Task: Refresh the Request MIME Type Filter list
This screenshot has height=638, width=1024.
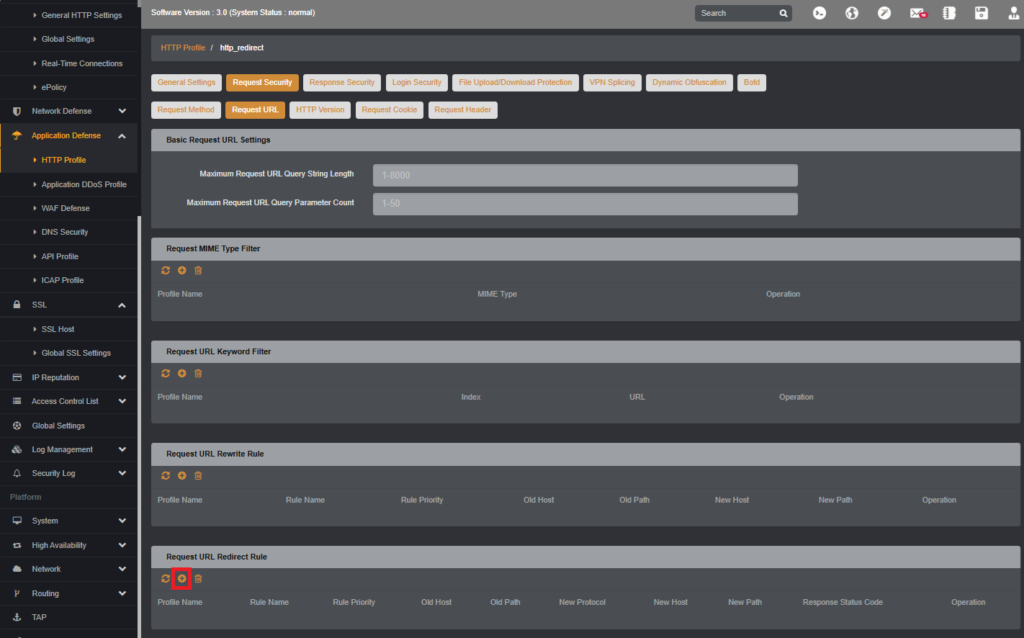Action: [x=165, y=270]
